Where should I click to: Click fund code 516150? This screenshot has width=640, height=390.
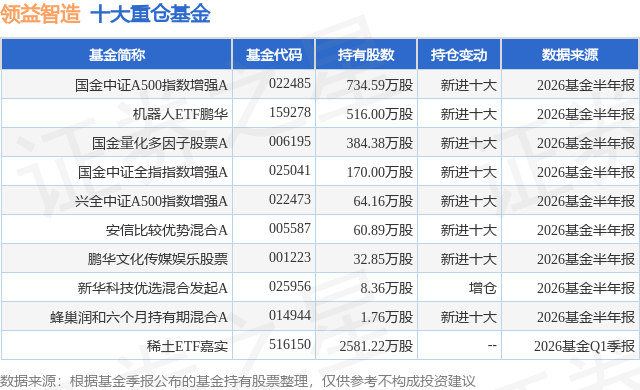(290, 344)
